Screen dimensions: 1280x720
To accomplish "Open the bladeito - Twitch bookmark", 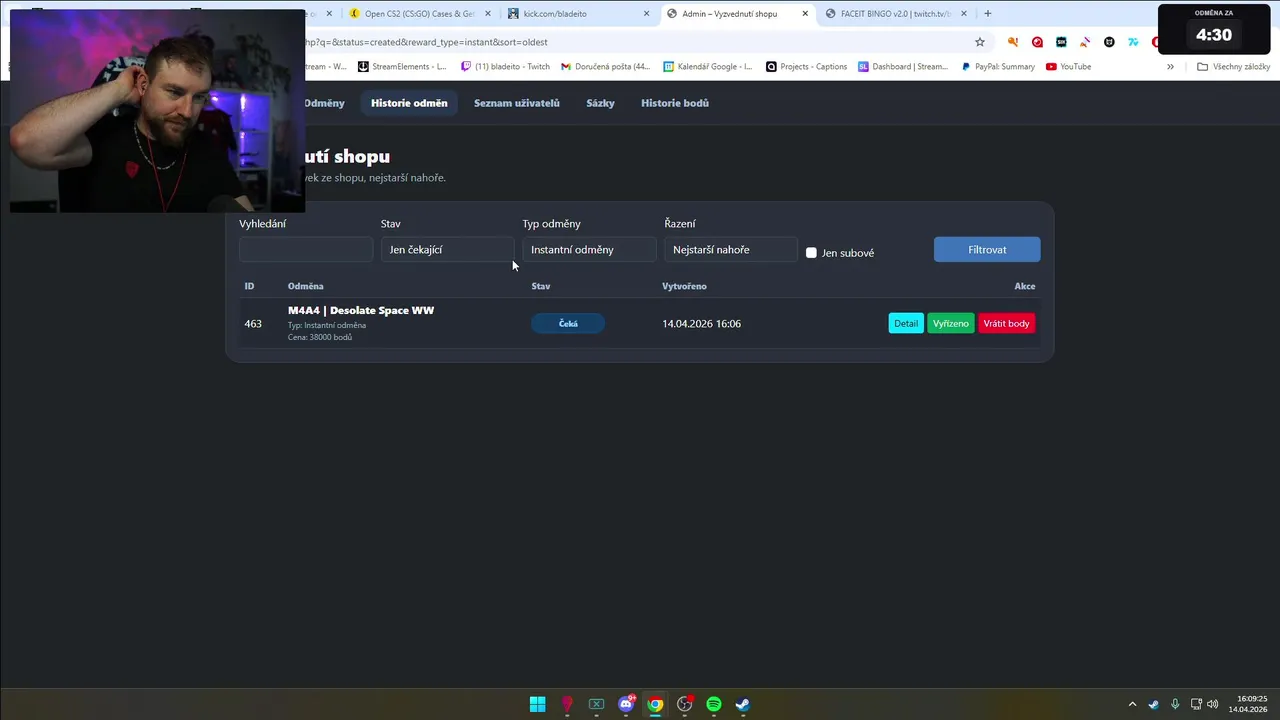I will (505, 67).
